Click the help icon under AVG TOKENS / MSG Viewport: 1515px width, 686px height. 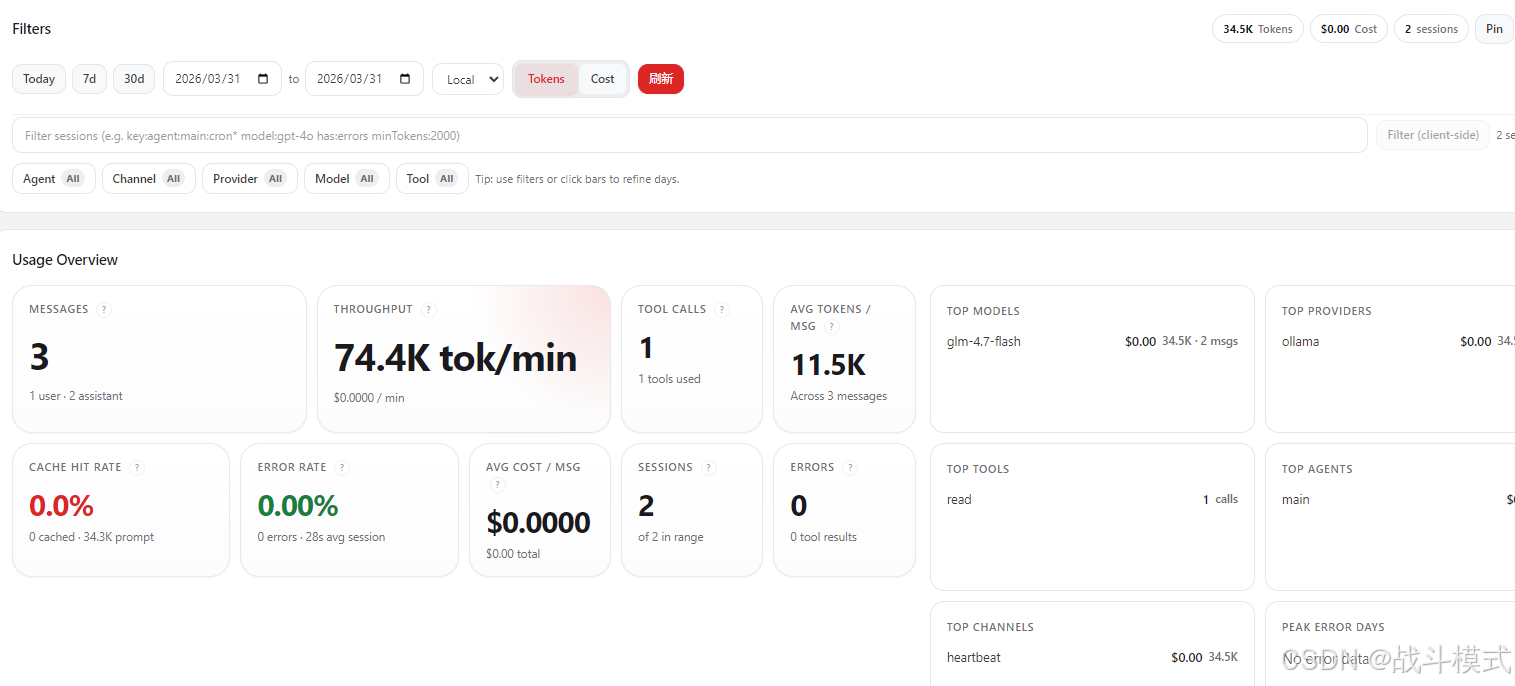(831, 326)
